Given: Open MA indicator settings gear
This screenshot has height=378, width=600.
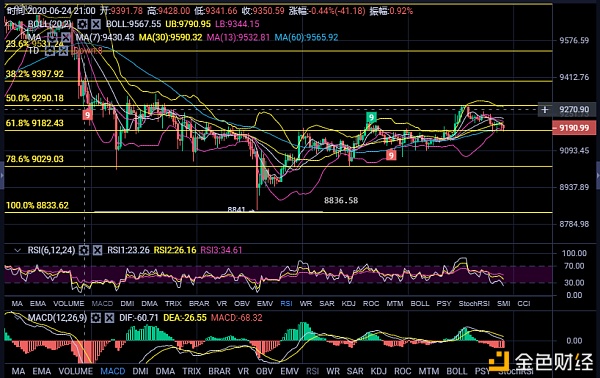Looking at the screenshot, I should tap(52, 37).
